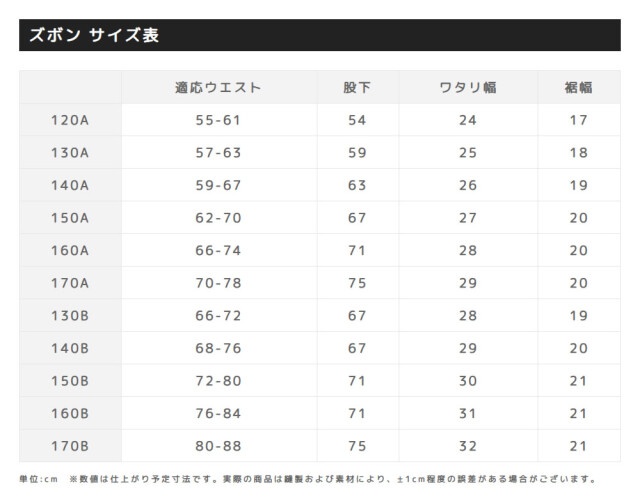This screenshot has height=496, width=640.
Task: Select the 80-88 waist range cell
Action: 218,446
